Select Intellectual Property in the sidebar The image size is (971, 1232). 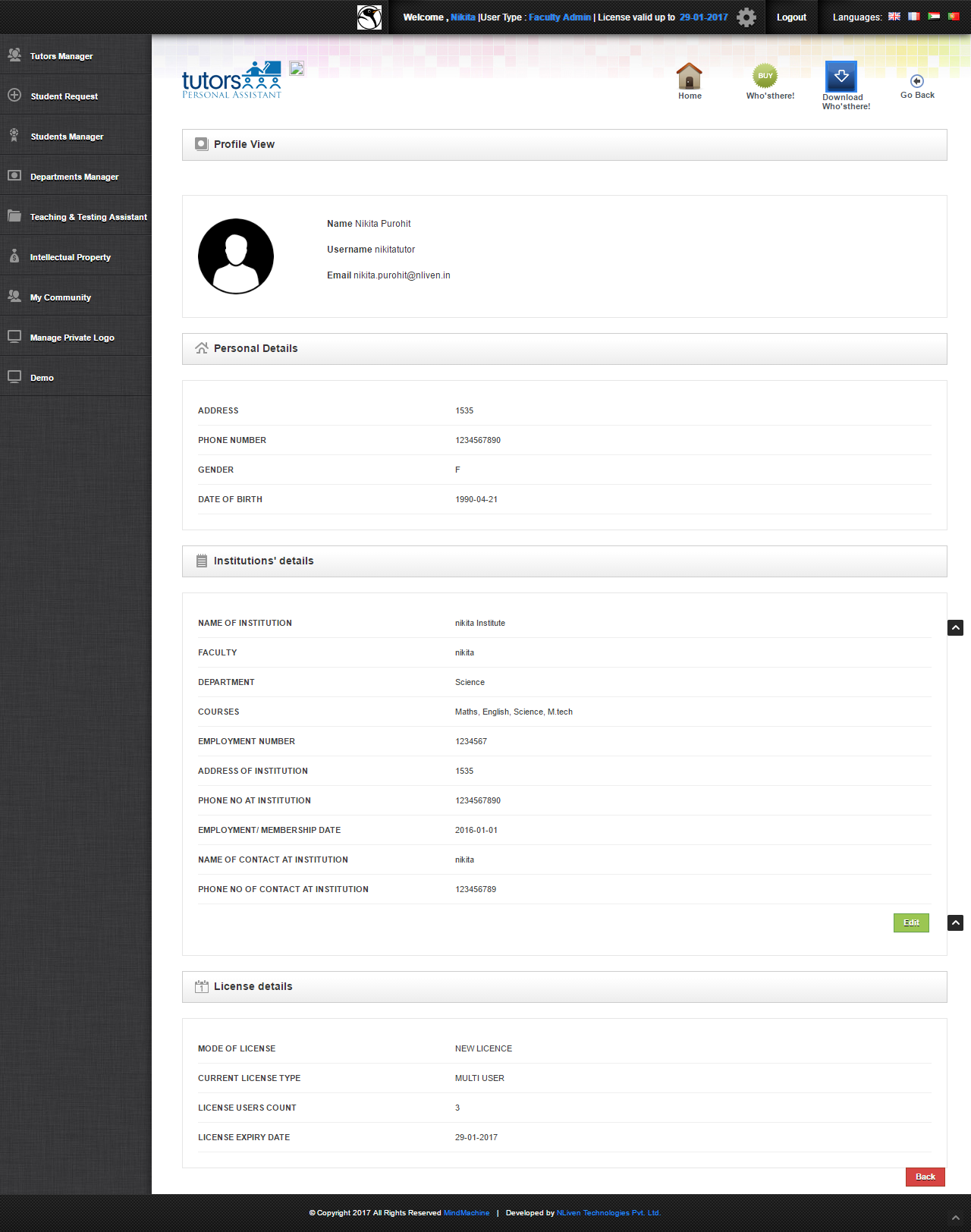[76, 256]
